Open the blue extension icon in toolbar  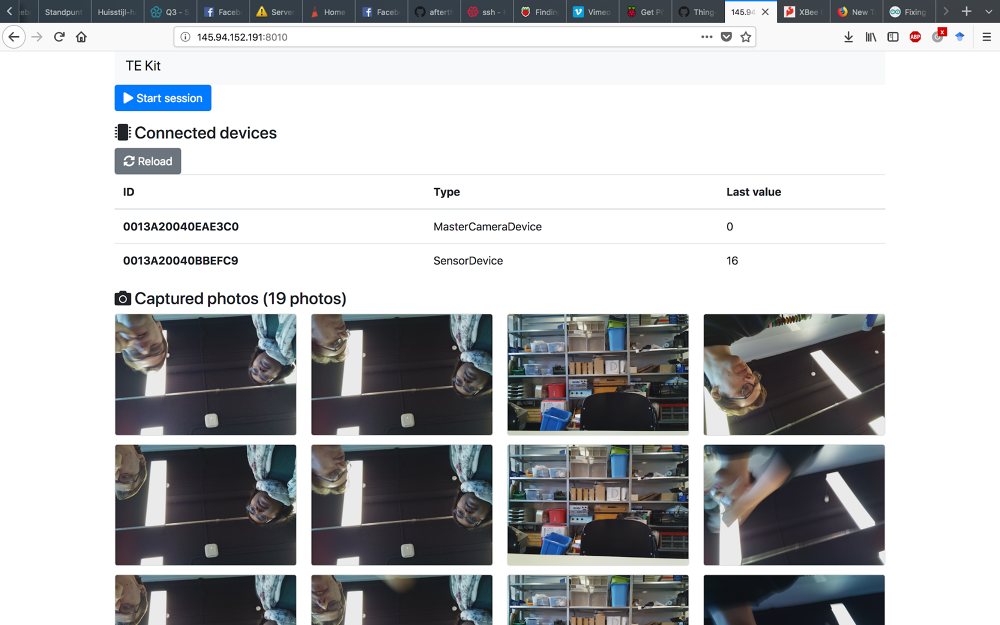(960, 37)
